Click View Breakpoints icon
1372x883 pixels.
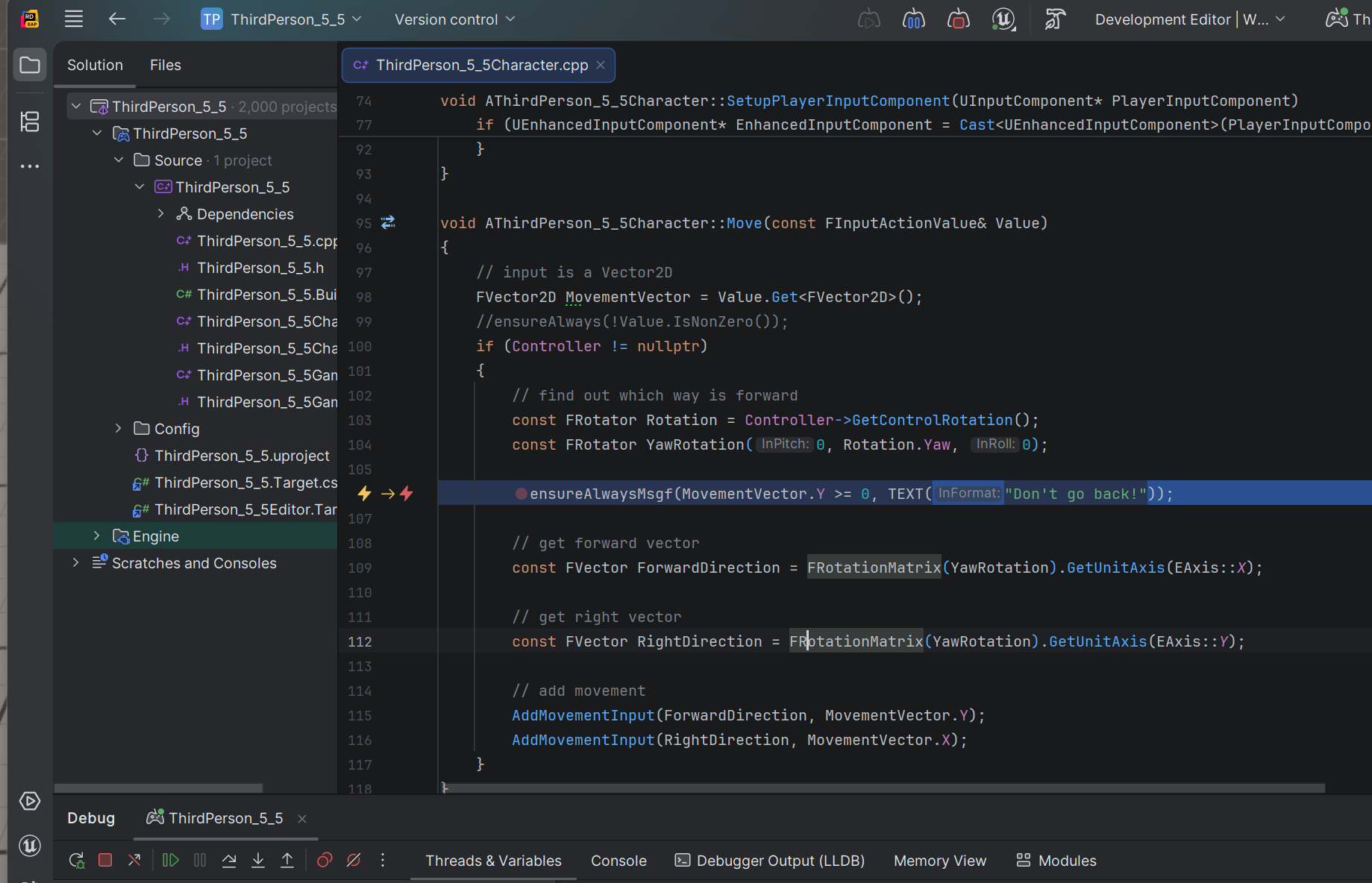[x=324, y=861]
